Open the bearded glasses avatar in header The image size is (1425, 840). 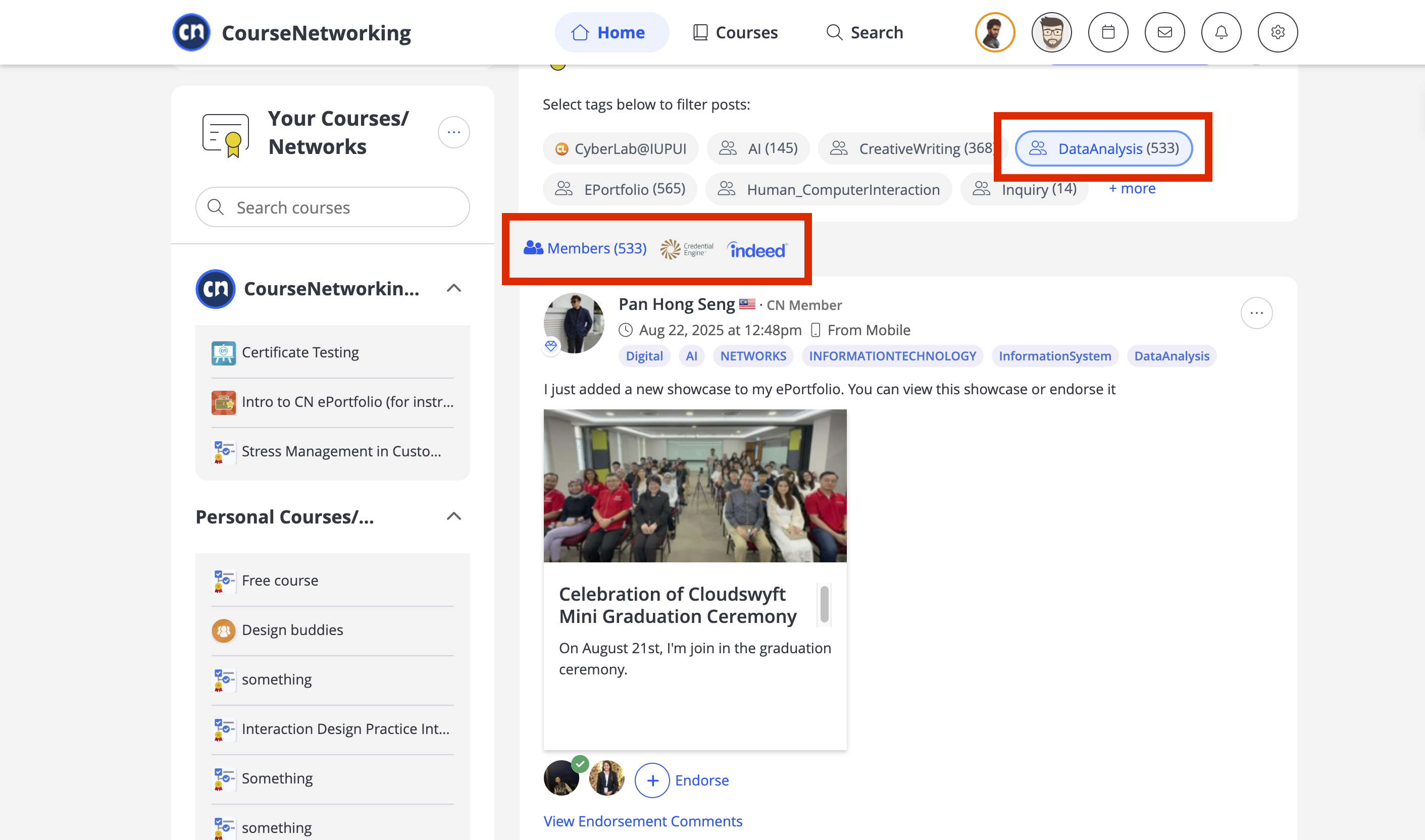tap(1051, 32)
